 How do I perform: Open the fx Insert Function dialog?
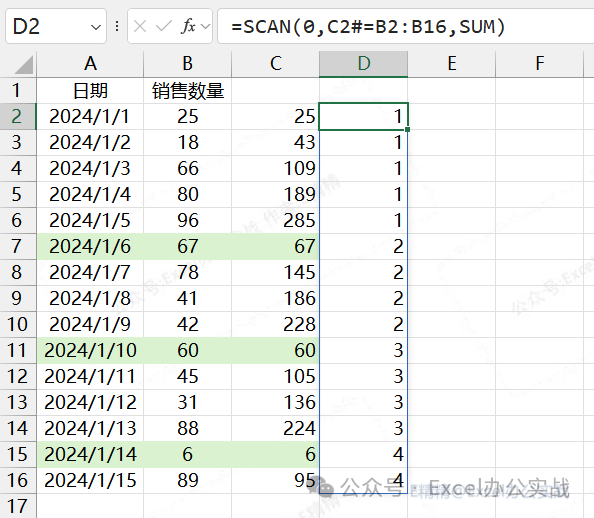tap(188, 27)
